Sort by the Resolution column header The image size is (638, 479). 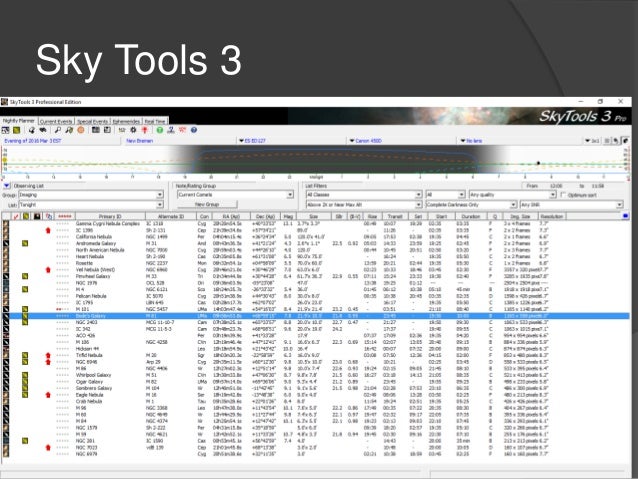coord(552,217)
